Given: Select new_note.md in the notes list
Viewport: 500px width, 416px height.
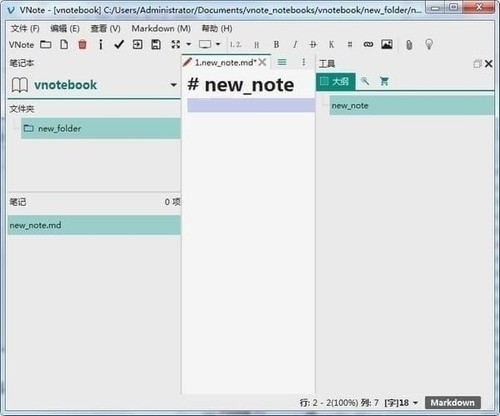Looking at the screenshot, I should 94,225.
